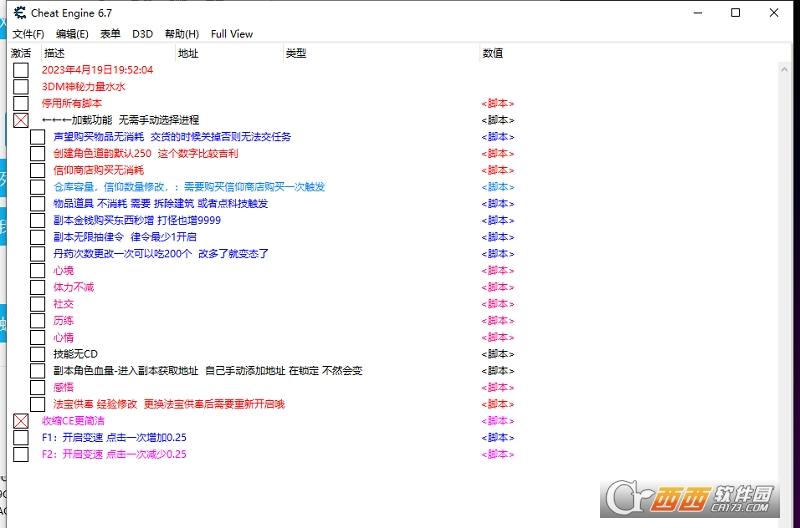Open the 表单 menu
Screen dimensions: 800x528
pos(110,34)
